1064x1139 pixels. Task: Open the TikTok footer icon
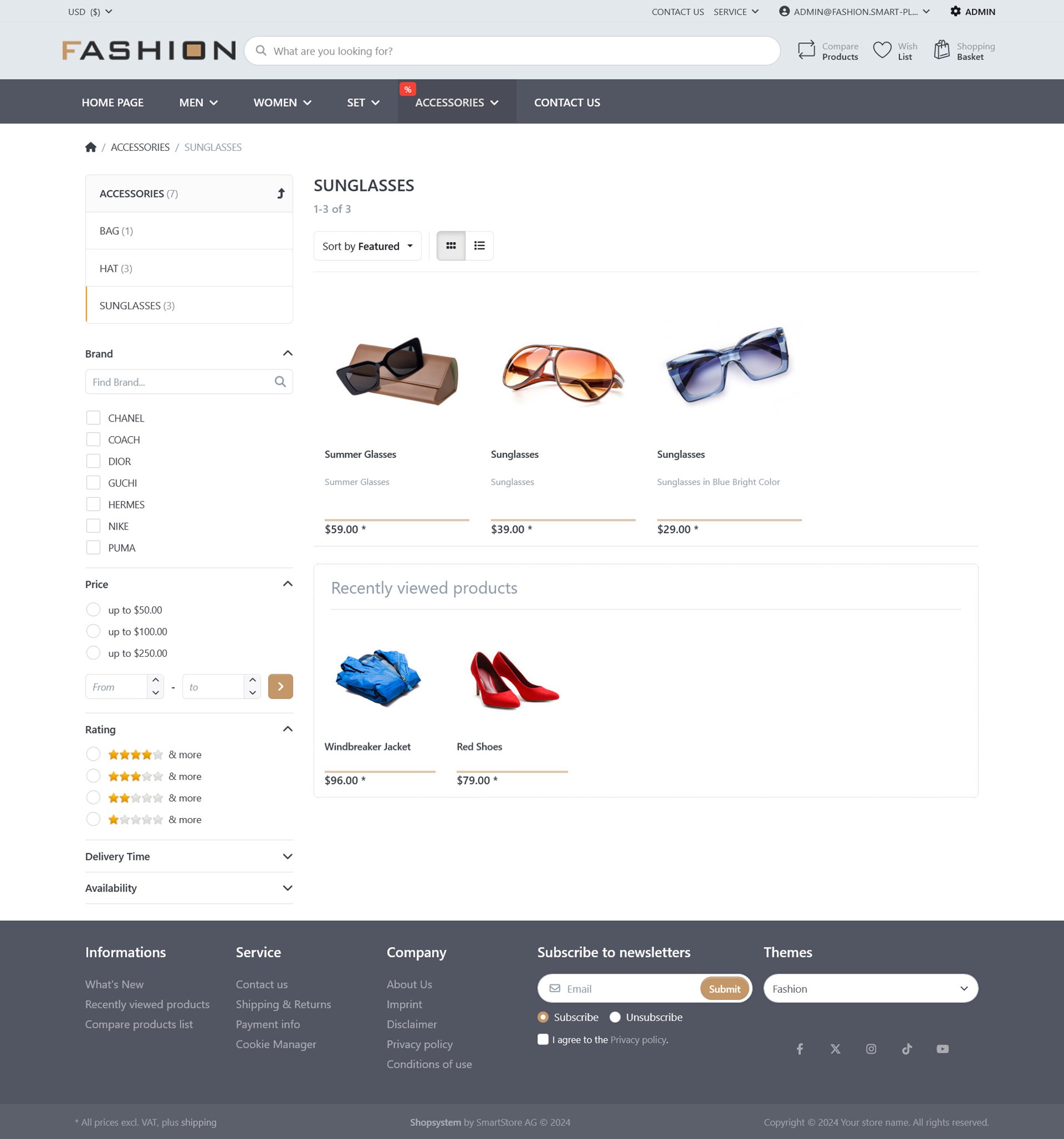click(907, 1049)
